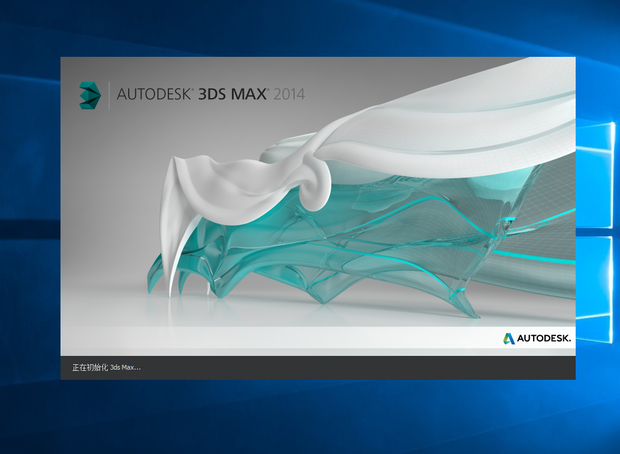Click the AUTODESK wordmark beside the triangle logo

pos(543,339)
